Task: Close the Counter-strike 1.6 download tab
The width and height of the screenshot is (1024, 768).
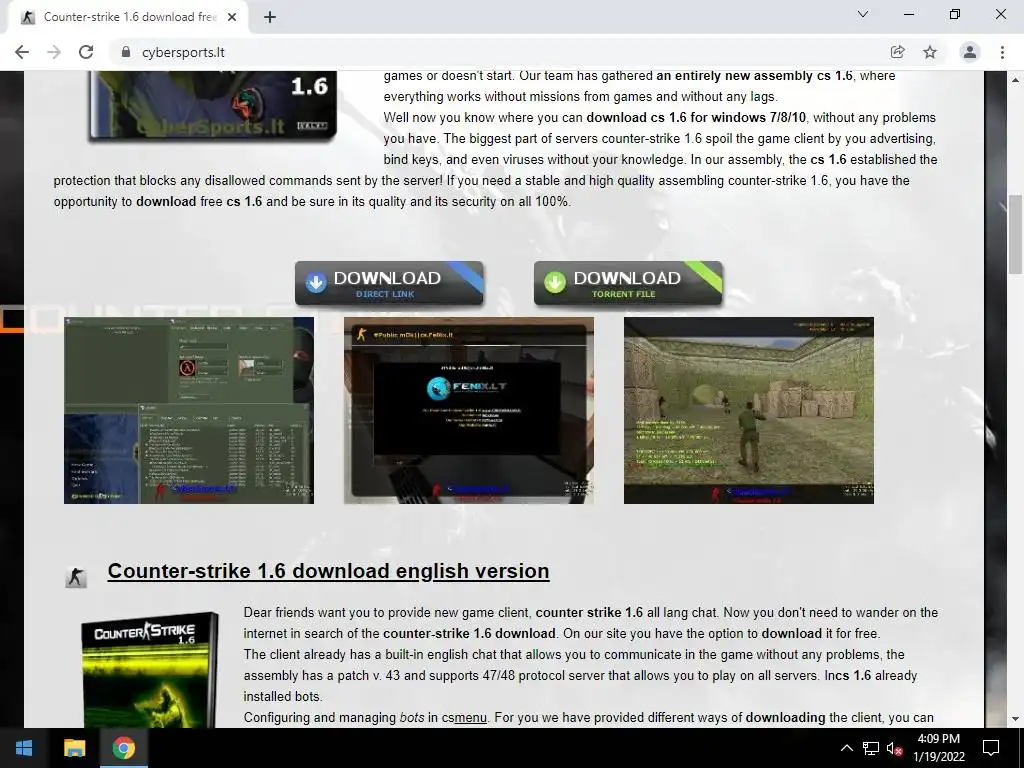Action: (x=232, y=17)
